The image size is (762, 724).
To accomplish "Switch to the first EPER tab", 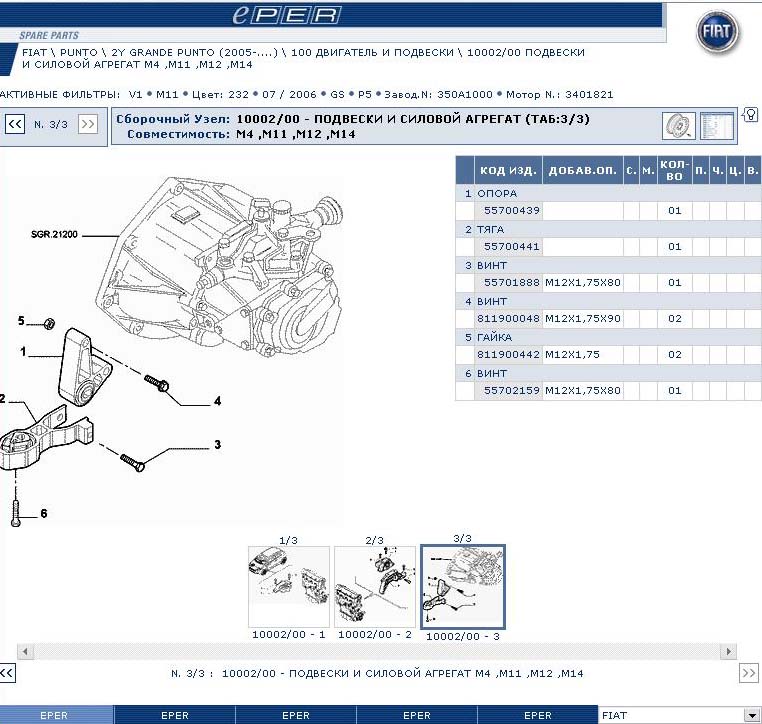I will (58, 715).
